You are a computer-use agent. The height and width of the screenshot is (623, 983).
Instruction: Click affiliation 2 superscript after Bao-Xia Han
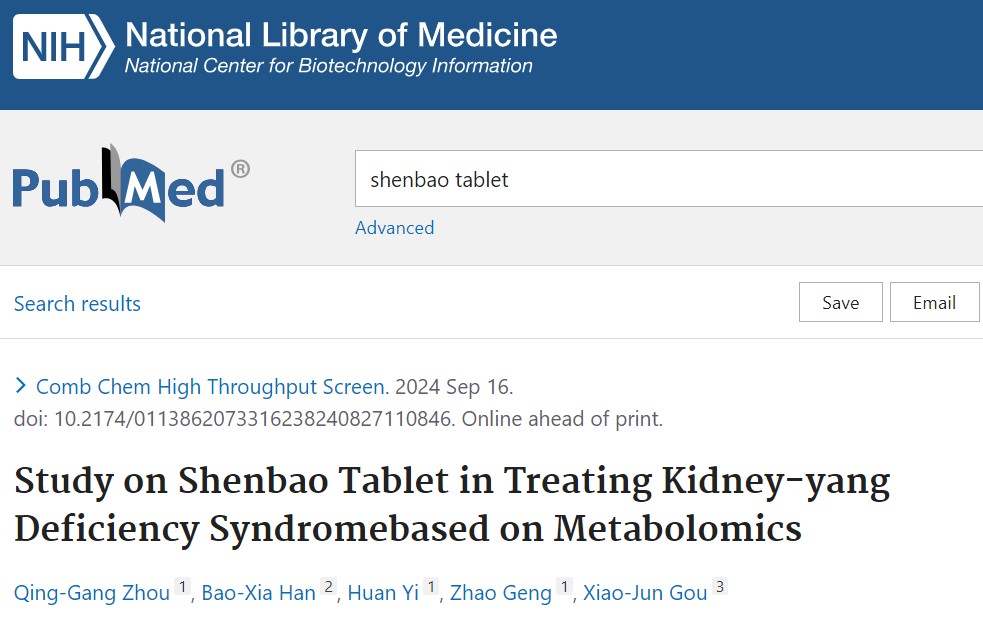pyautogui.click(x=328, y=588)
